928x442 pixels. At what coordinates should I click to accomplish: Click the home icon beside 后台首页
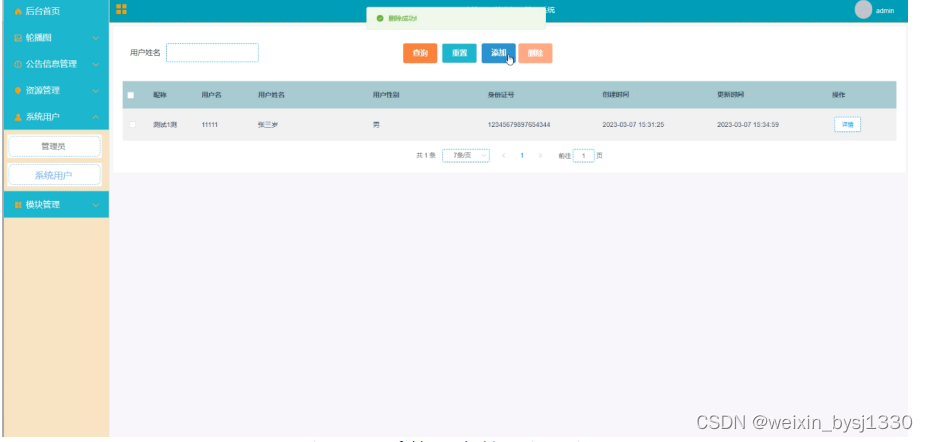18,11
